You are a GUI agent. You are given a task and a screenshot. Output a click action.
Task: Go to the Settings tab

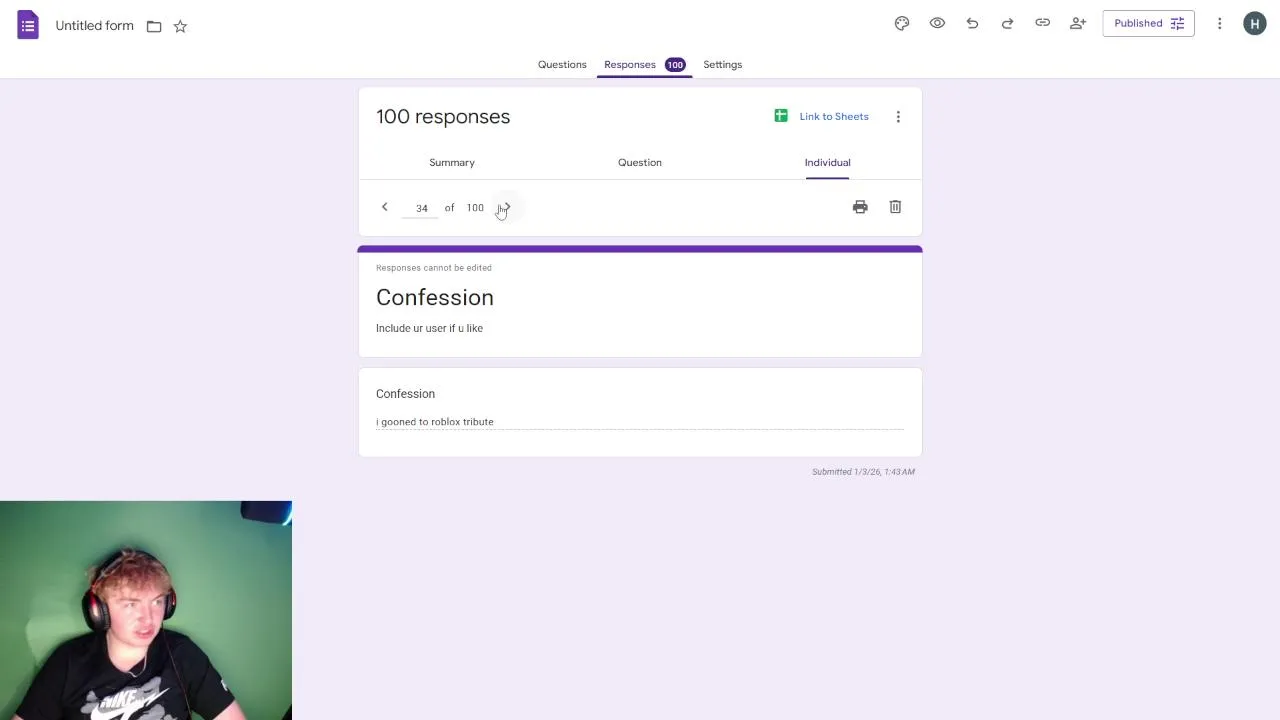tap(722, 64)
